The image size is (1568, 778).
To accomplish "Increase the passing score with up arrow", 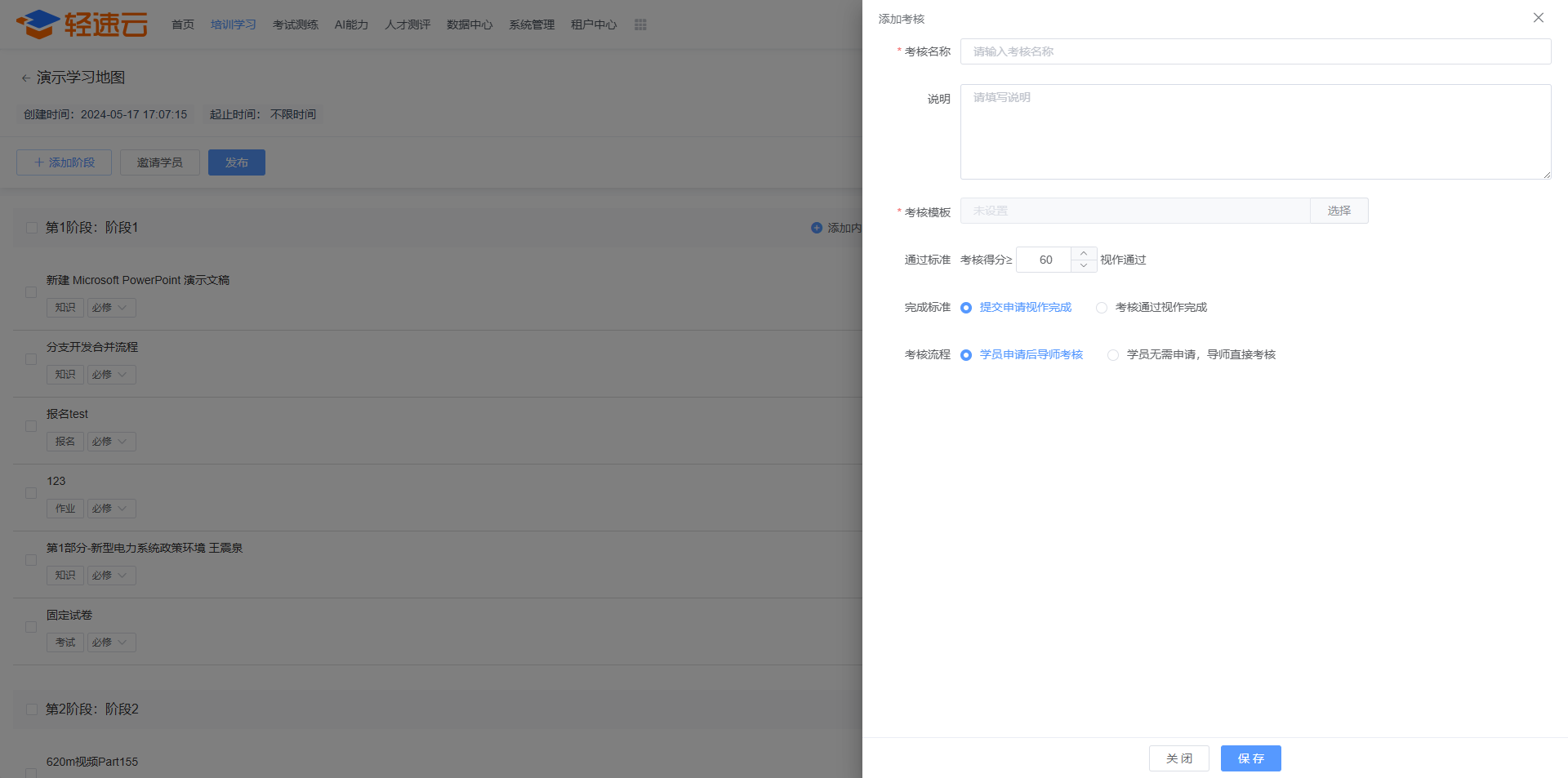I will [x=1084, y=254].
